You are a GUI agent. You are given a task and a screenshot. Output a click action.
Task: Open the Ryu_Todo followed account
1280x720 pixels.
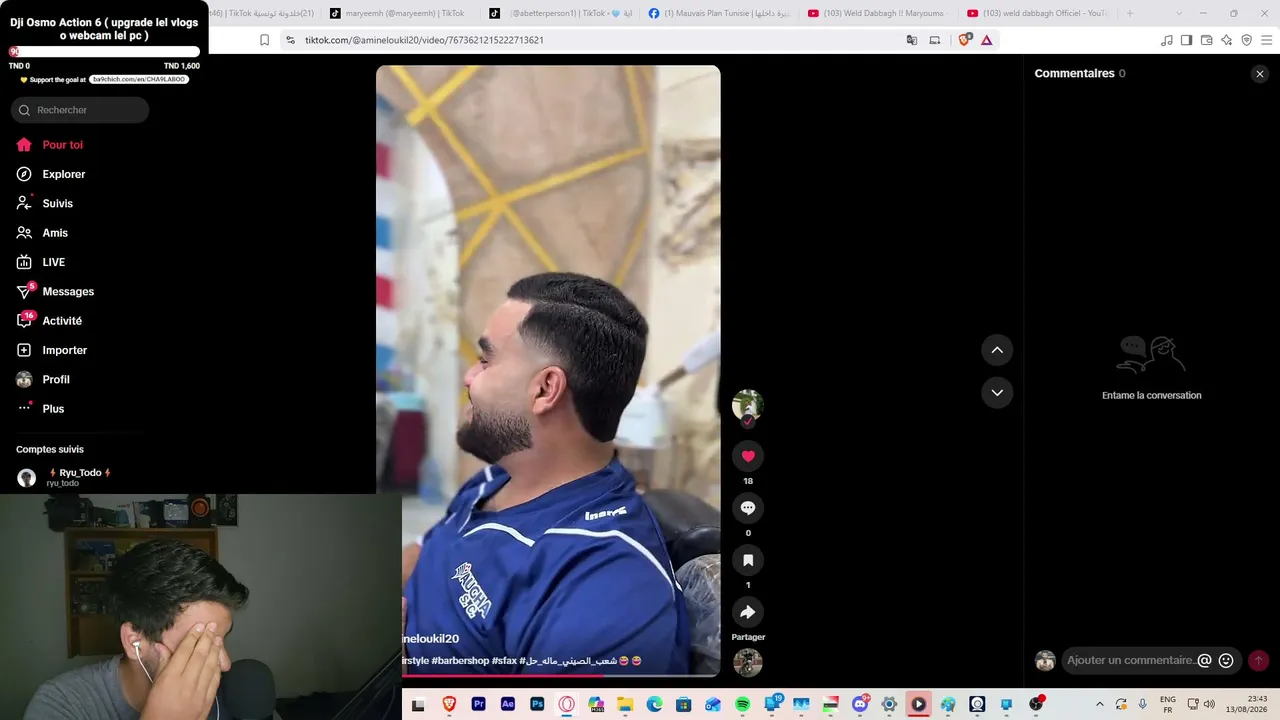pyautogui.click(x=65, y=477)
